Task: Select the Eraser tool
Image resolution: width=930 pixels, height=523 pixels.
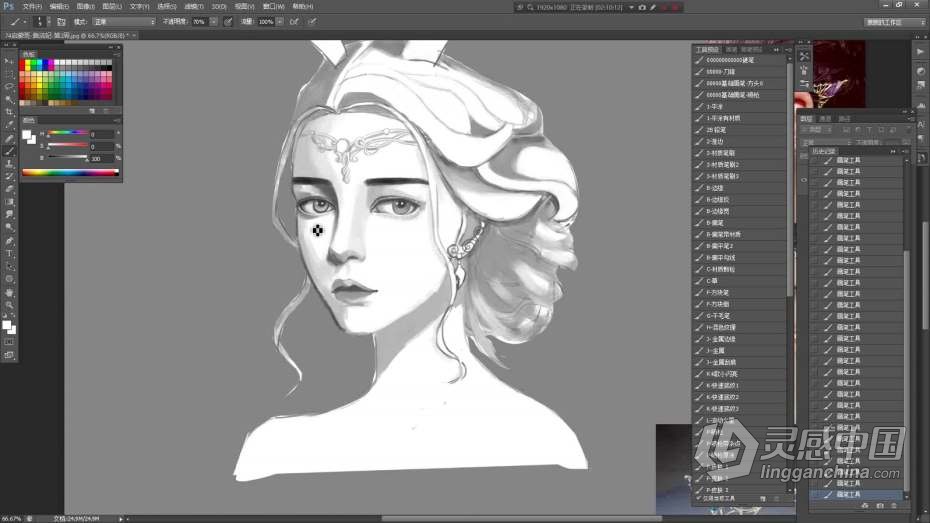Action: [x=9, y=189]
